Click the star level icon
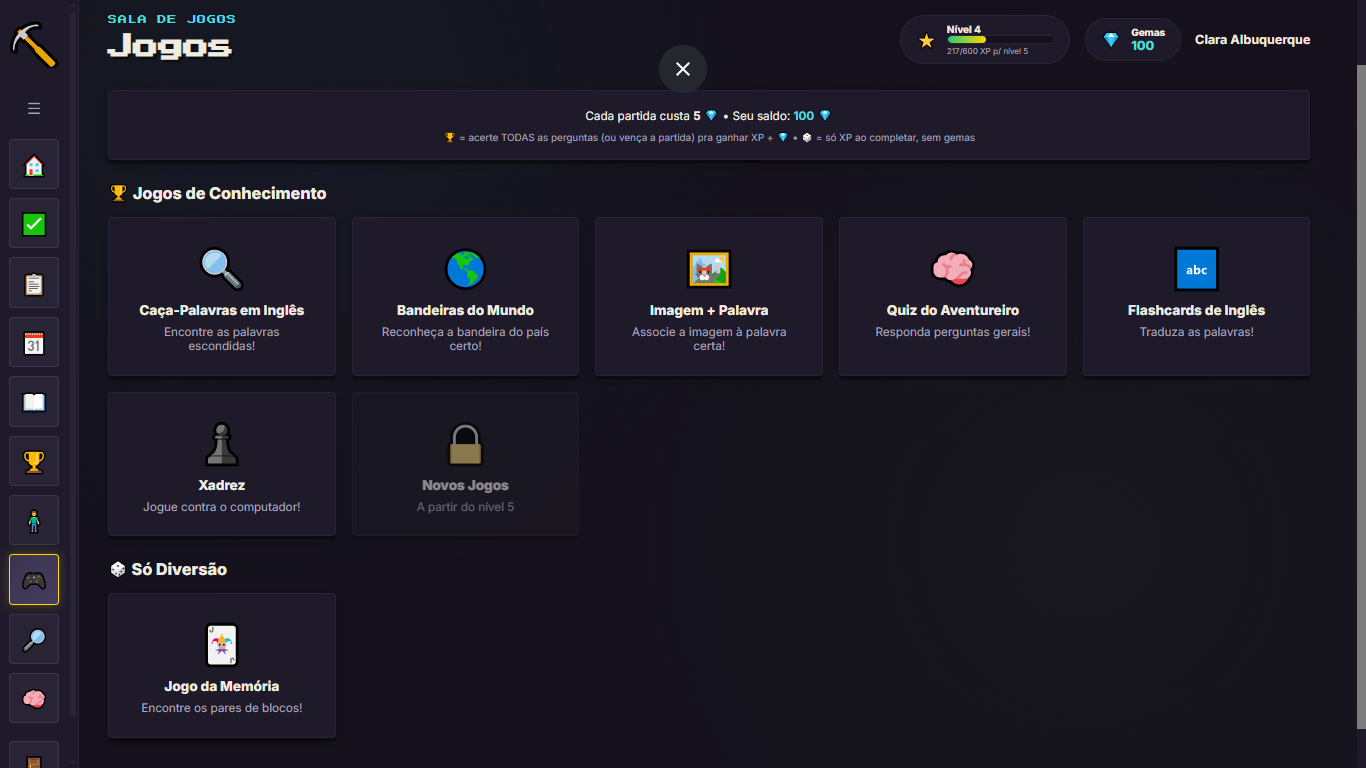Viewport: 1366px width, 768px height. tap(926, 41)
